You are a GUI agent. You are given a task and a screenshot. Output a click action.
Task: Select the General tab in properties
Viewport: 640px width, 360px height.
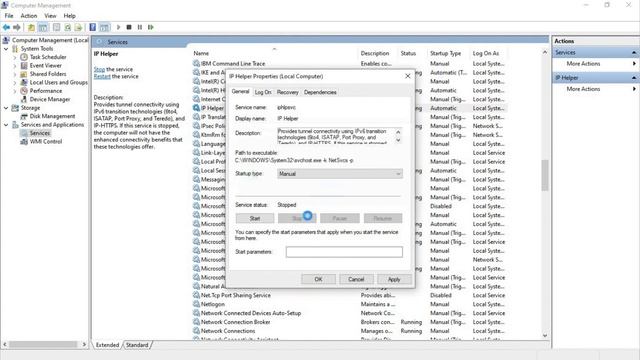tap(240, 91)
